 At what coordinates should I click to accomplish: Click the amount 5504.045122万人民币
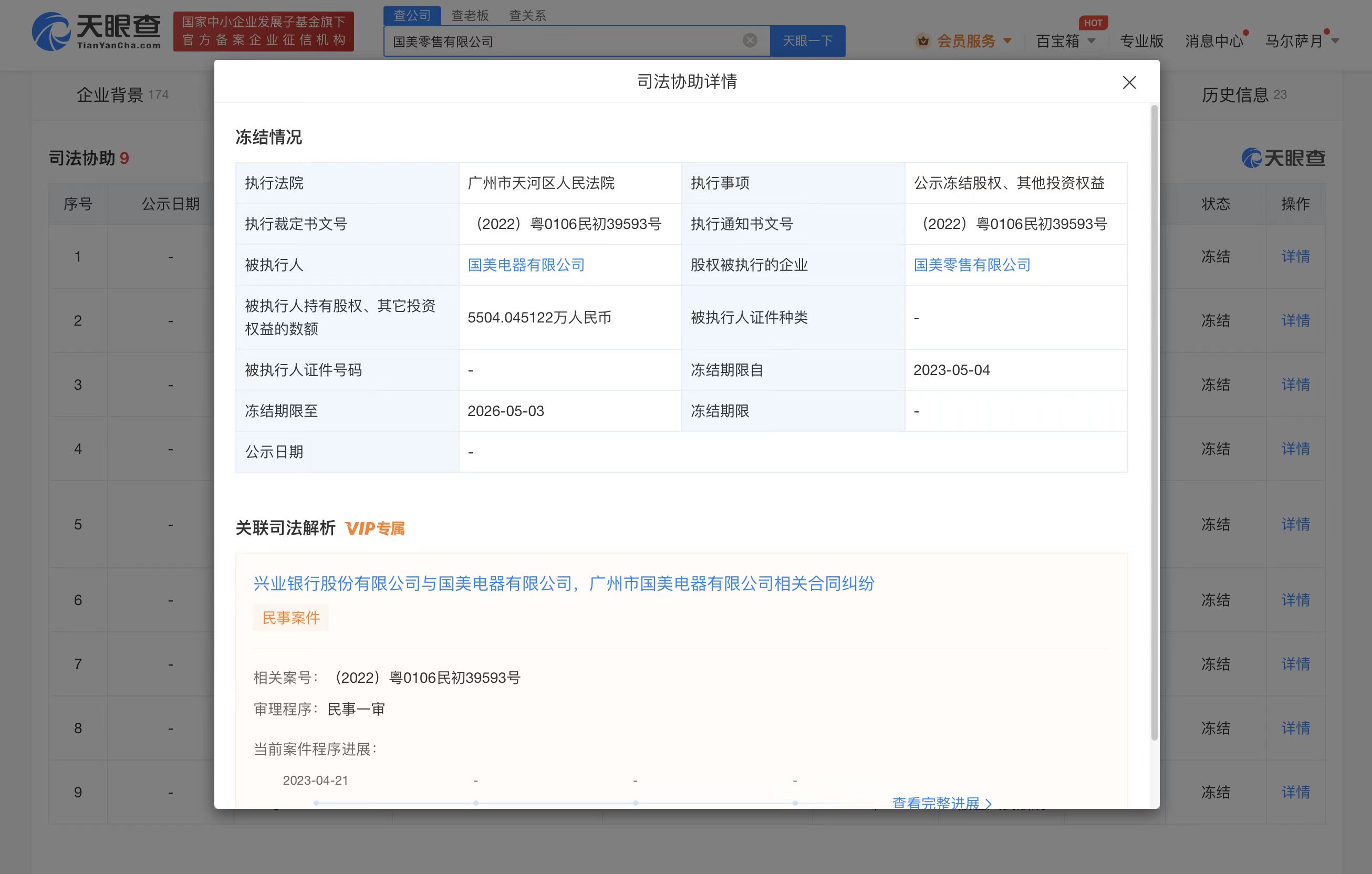(539, 317)
